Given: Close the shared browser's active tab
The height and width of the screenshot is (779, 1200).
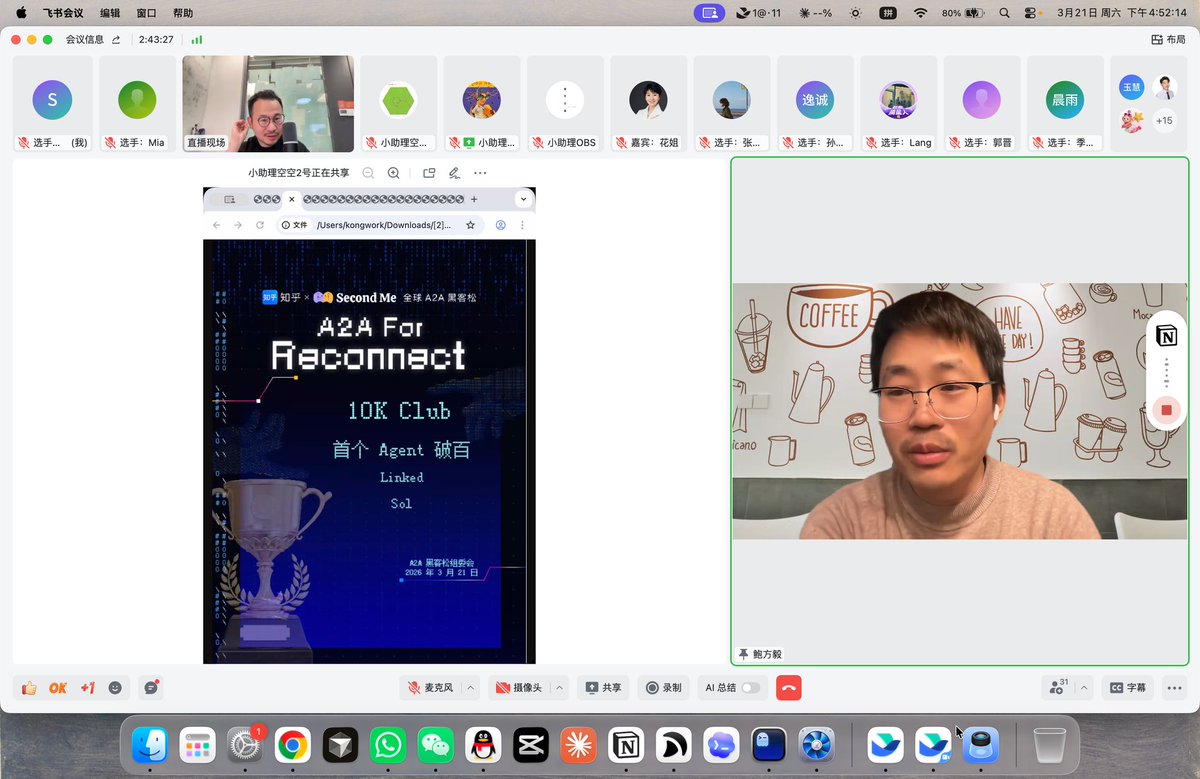Looking at the screenshot, I should point(292,199).
